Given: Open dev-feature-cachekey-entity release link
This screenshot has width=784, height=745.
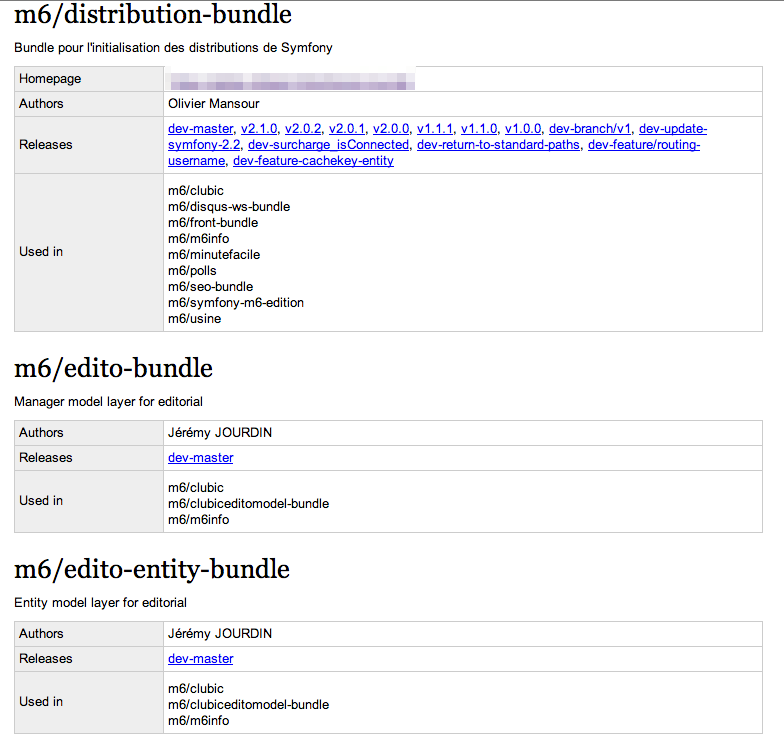Looking at the screenshot, I should click(314, 160).
